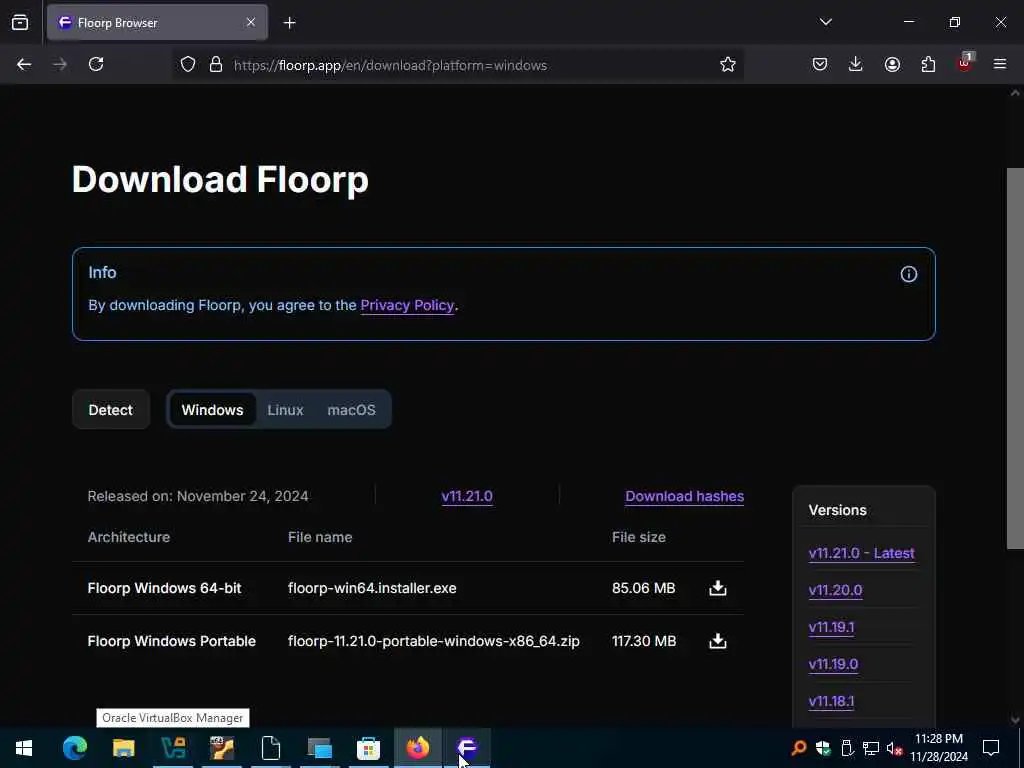Click the URL address bar

pos(457,65)
